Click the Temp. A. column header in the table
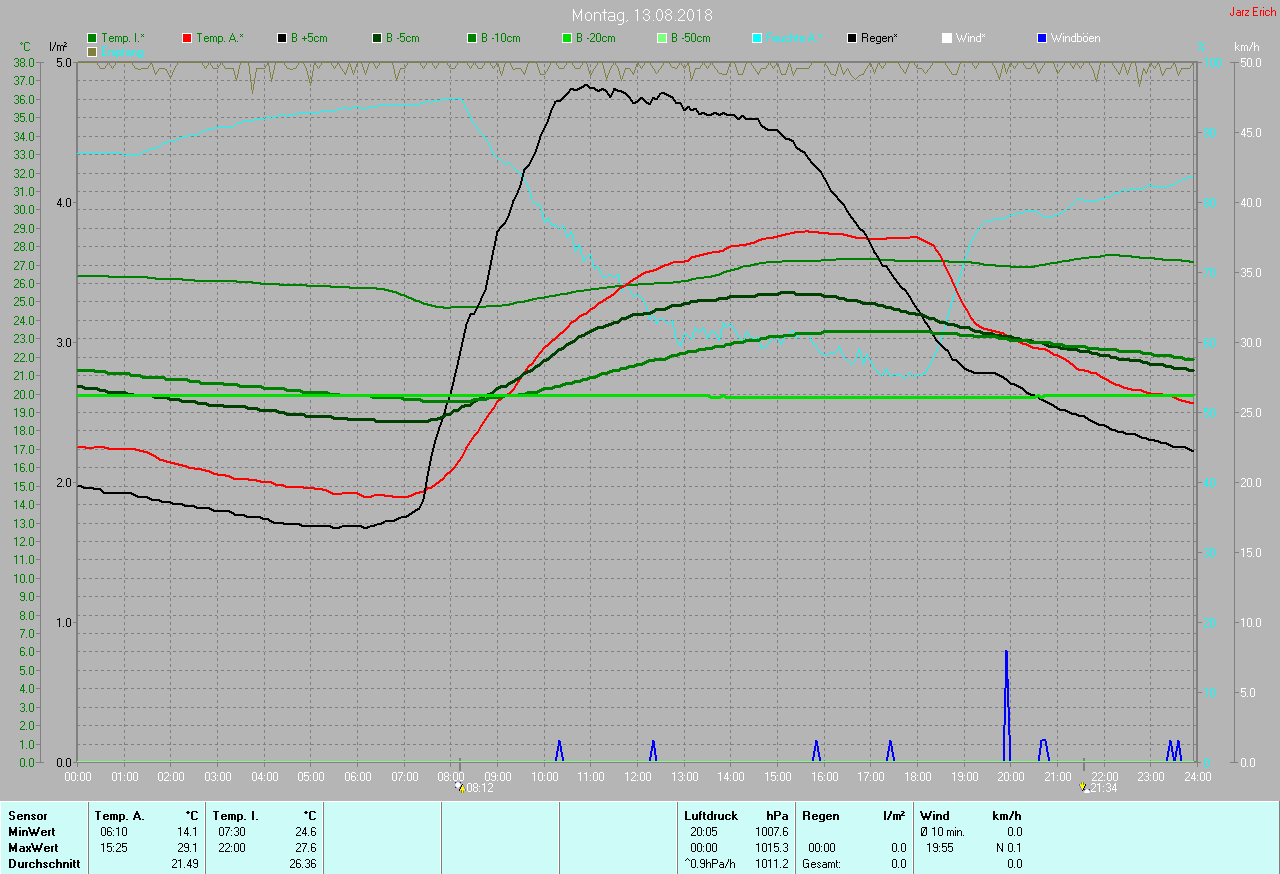1280x874 pixels. click(120, 816)
